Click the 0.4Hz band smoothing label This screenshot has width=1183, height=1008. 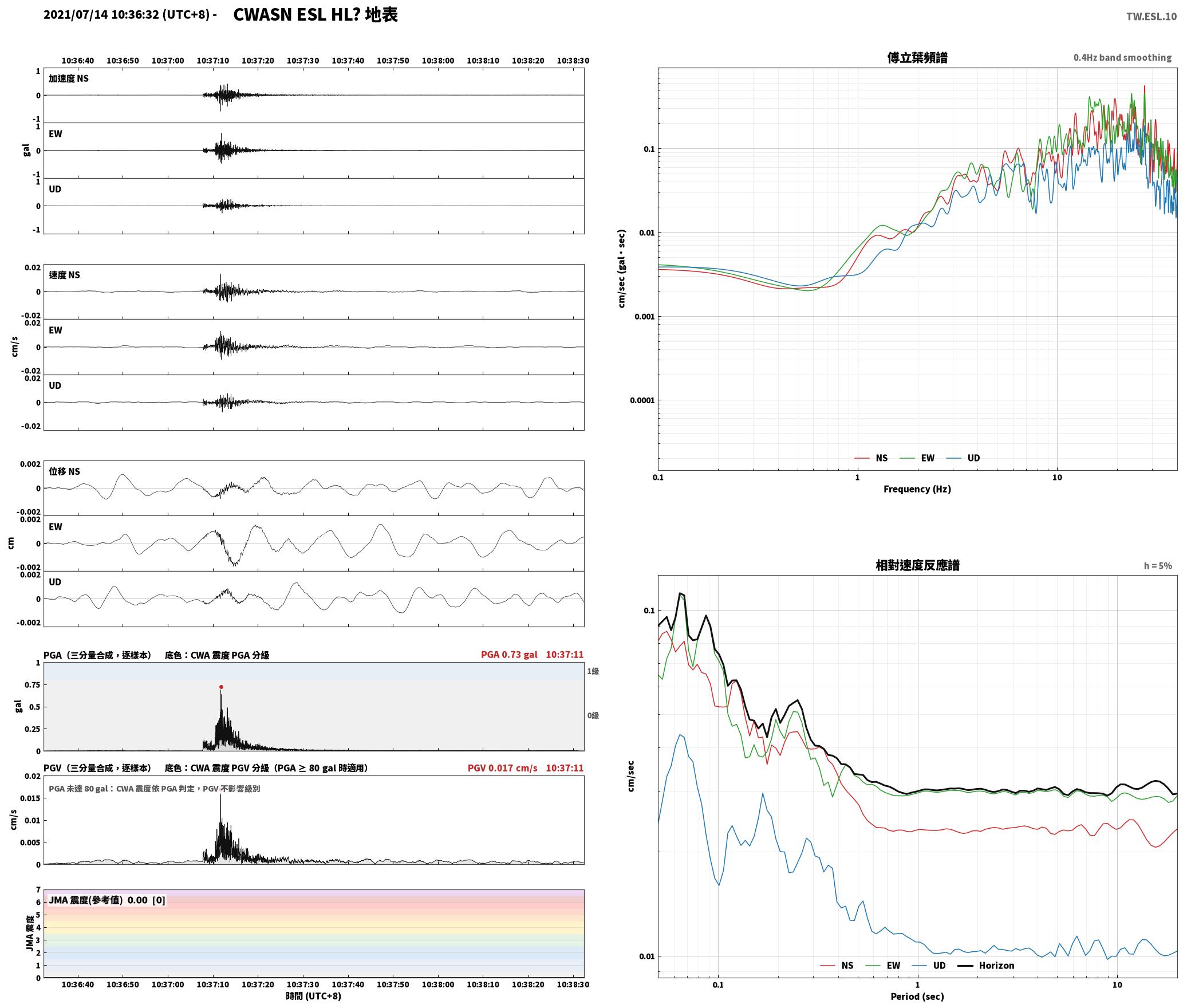click(x=1122, y=57)
